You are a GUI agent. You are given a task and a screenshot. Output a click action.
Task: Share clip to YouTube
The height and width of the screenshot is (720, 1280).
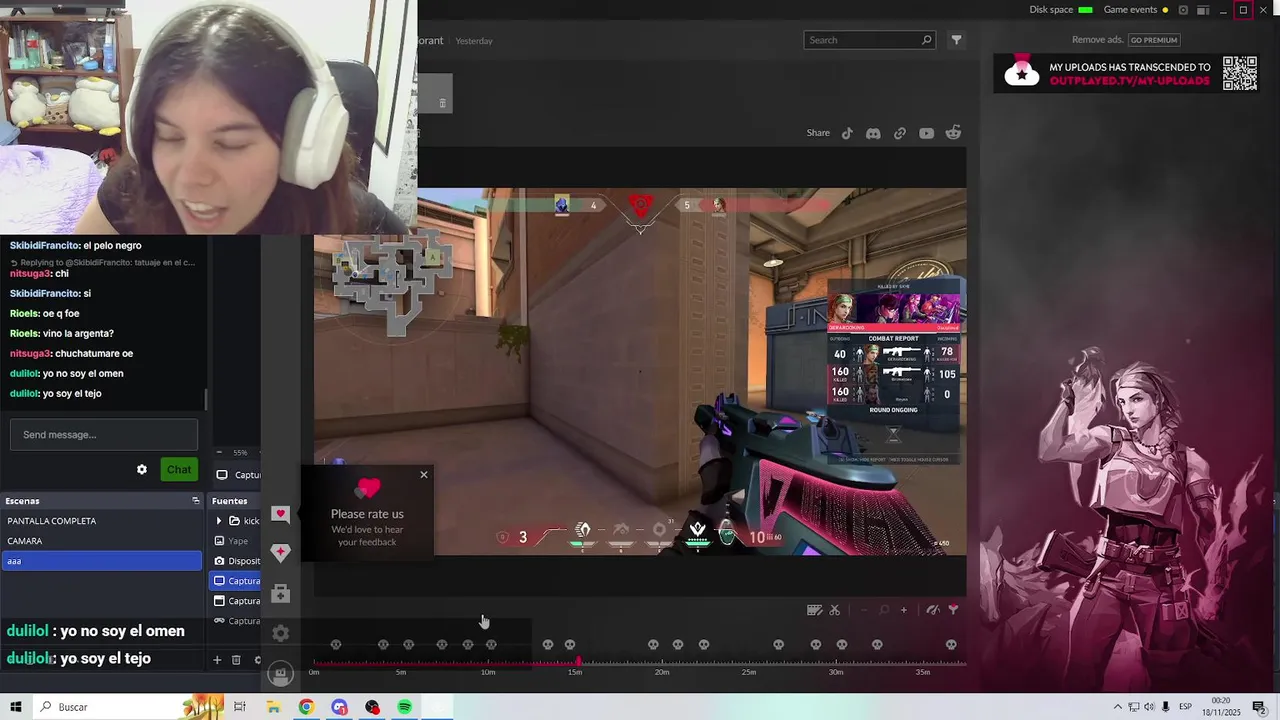coord(927,133)
